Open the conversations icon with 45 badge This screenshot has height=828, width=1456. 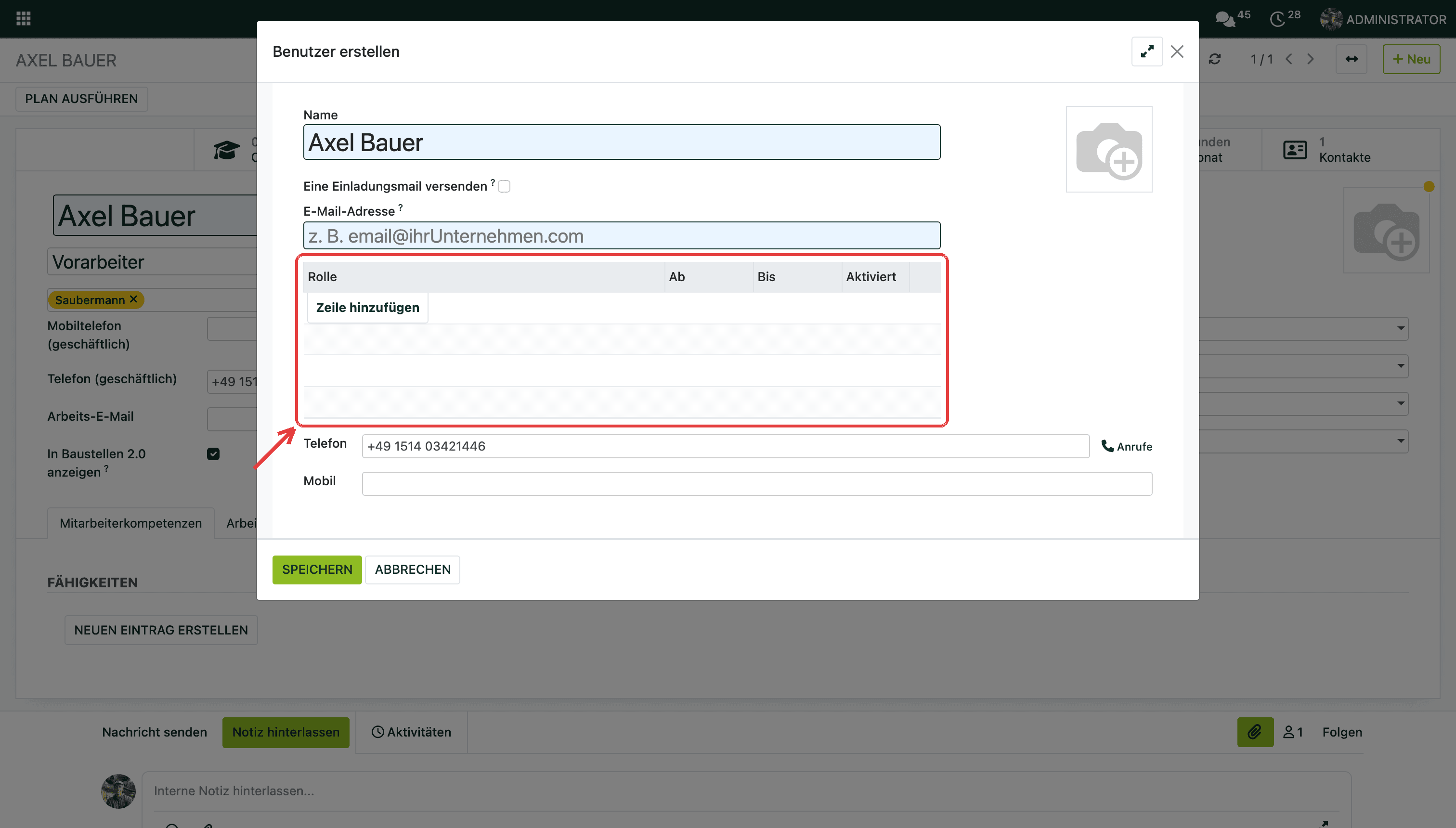click(1232, 18)
